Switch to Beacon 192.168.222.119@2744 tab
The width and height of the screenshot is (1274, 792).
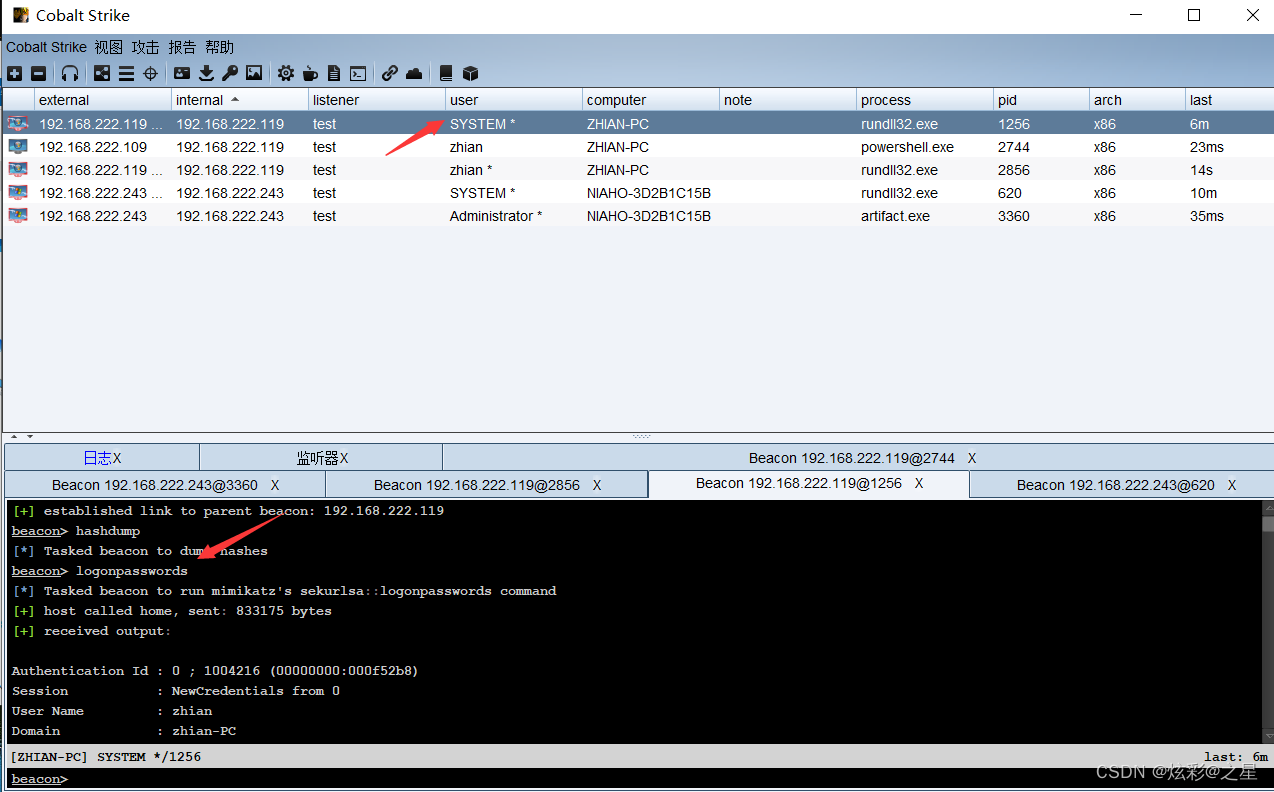coord(857,458)
